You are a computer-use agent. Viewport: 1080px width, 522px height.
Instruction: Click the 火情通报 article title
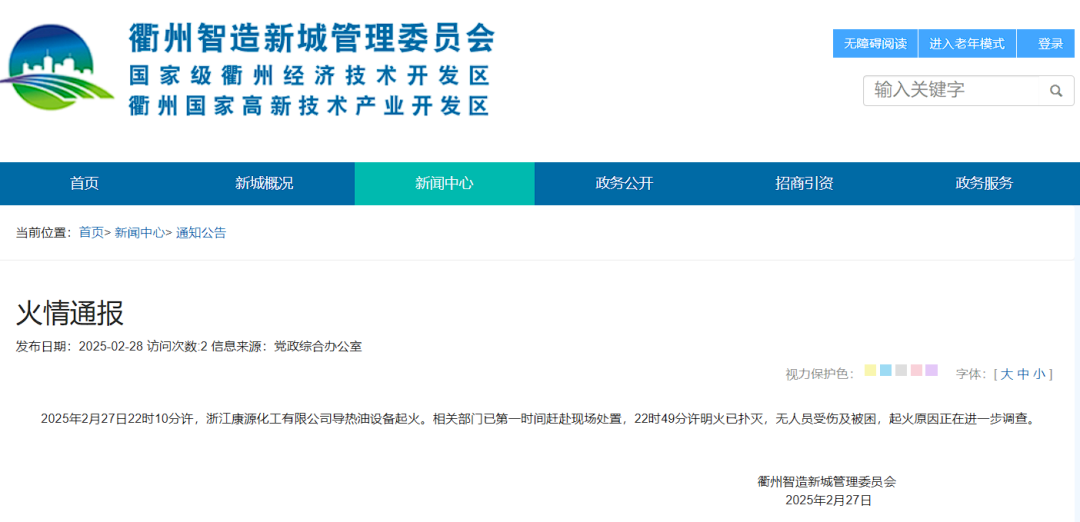[x=70, y=314]
